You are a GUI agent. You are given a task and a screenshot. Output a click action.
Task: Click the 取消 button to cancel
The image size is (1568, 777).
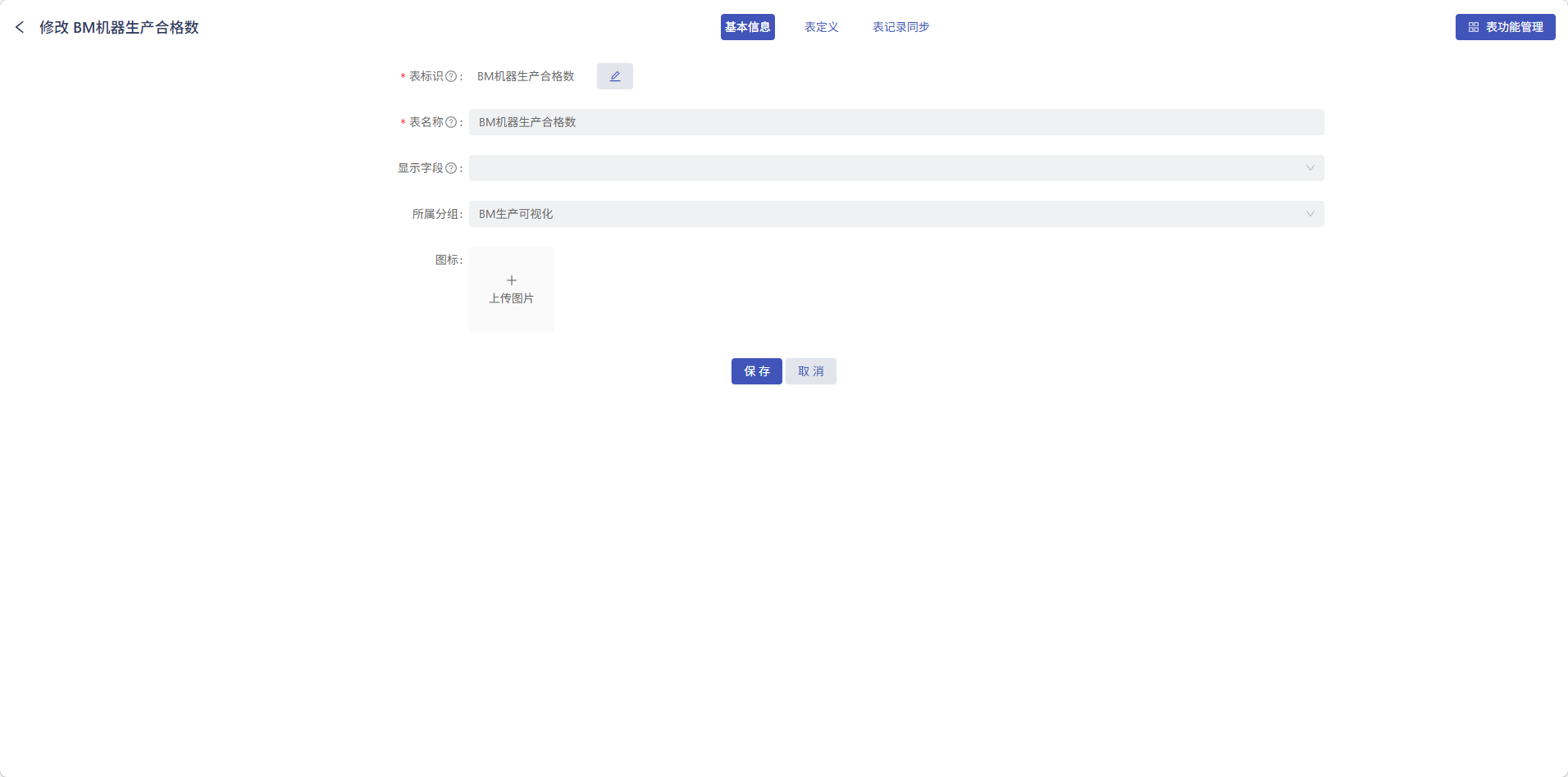[810, 370]
